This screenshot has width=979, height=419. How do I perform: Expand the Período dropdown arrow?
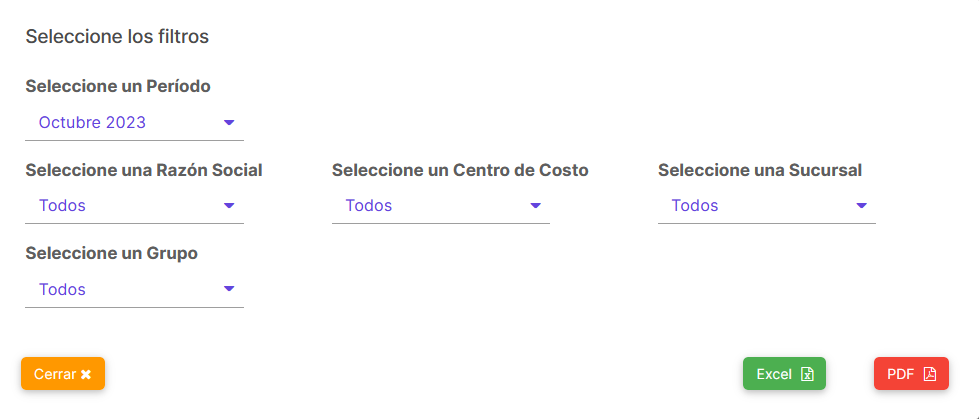coord(229,122)
